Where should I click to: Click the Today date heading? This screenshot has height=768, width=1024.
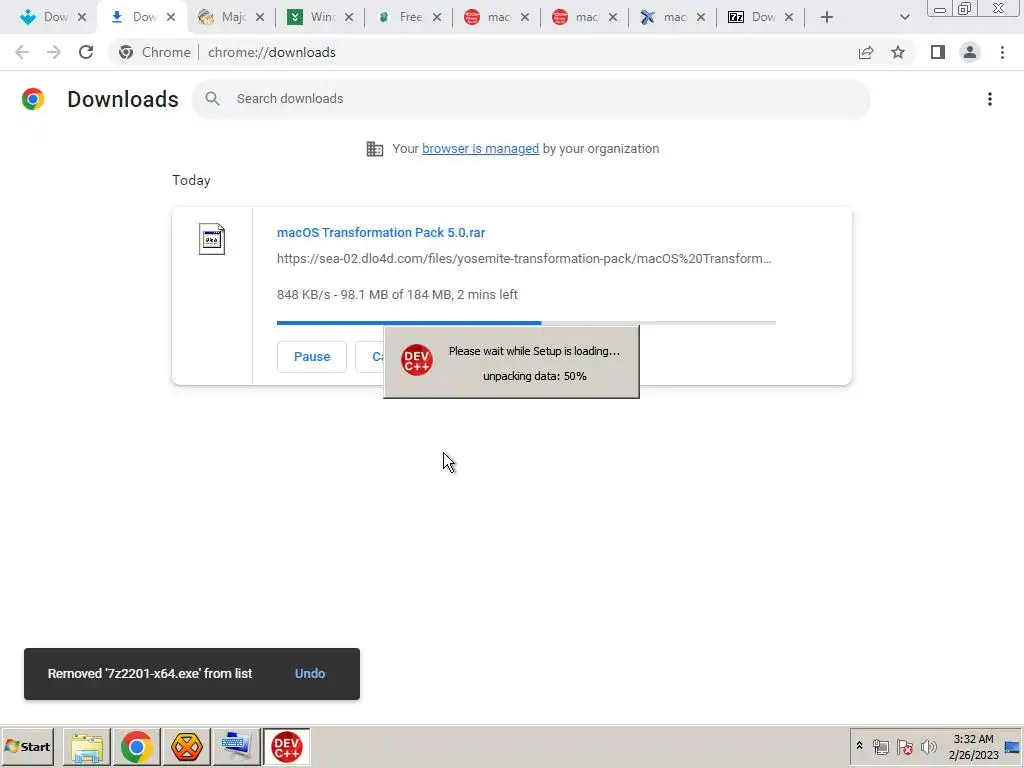(x=191, y=180)
